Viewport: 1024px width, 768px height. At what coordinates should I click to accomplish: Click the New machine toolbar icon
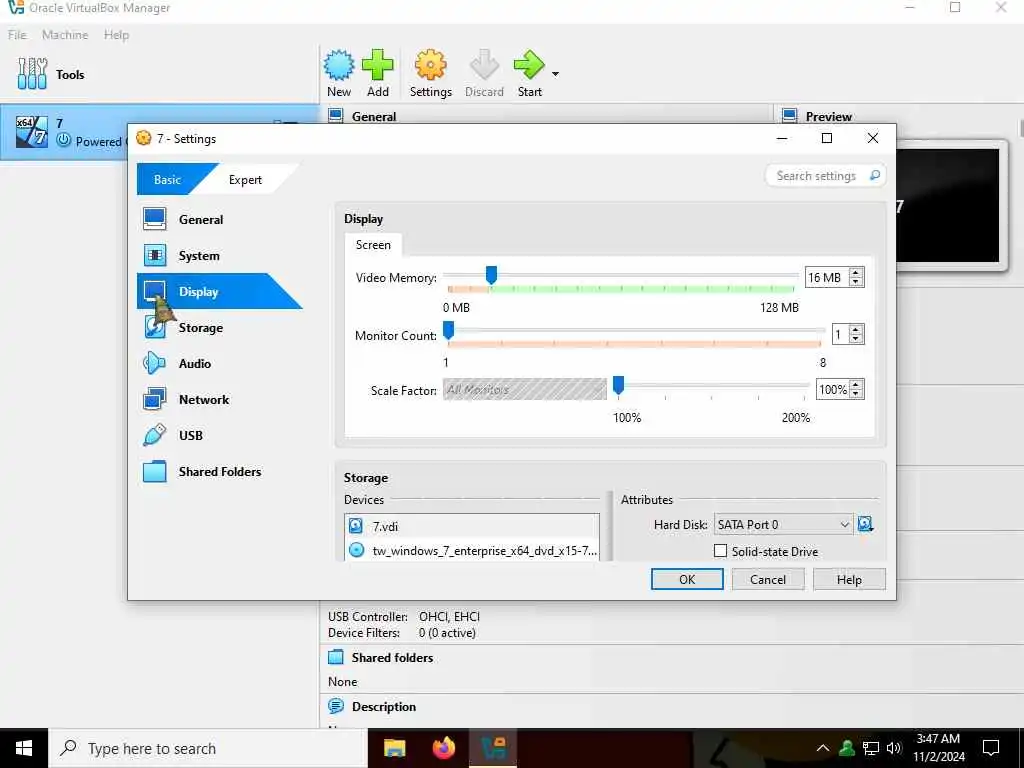coord(339,65)
